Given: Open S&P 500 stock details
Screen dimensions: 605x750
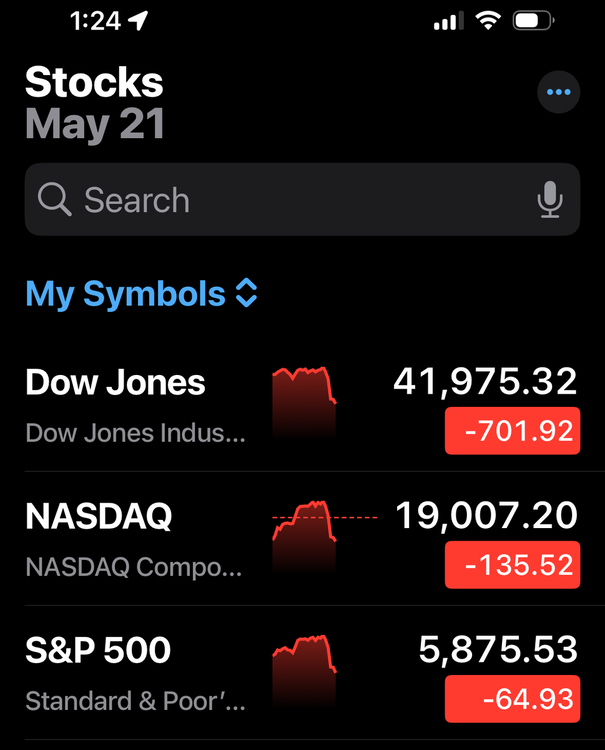Looking at the screenshot, I should (302, 673).
